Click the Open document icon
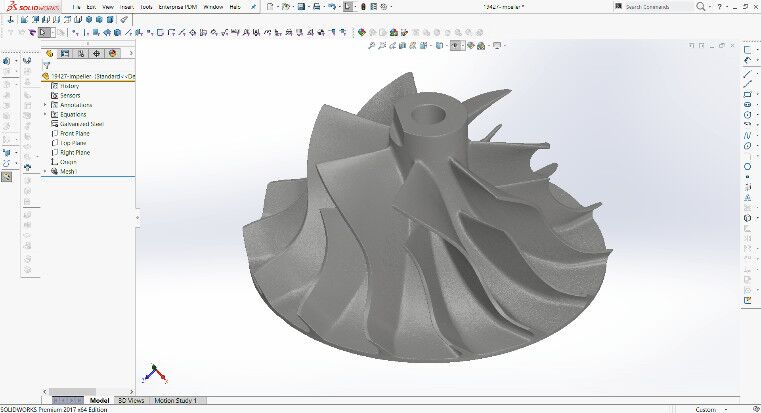Image resolution: width=761 pixels, height=413 pixels. click(x=285, y=7)
